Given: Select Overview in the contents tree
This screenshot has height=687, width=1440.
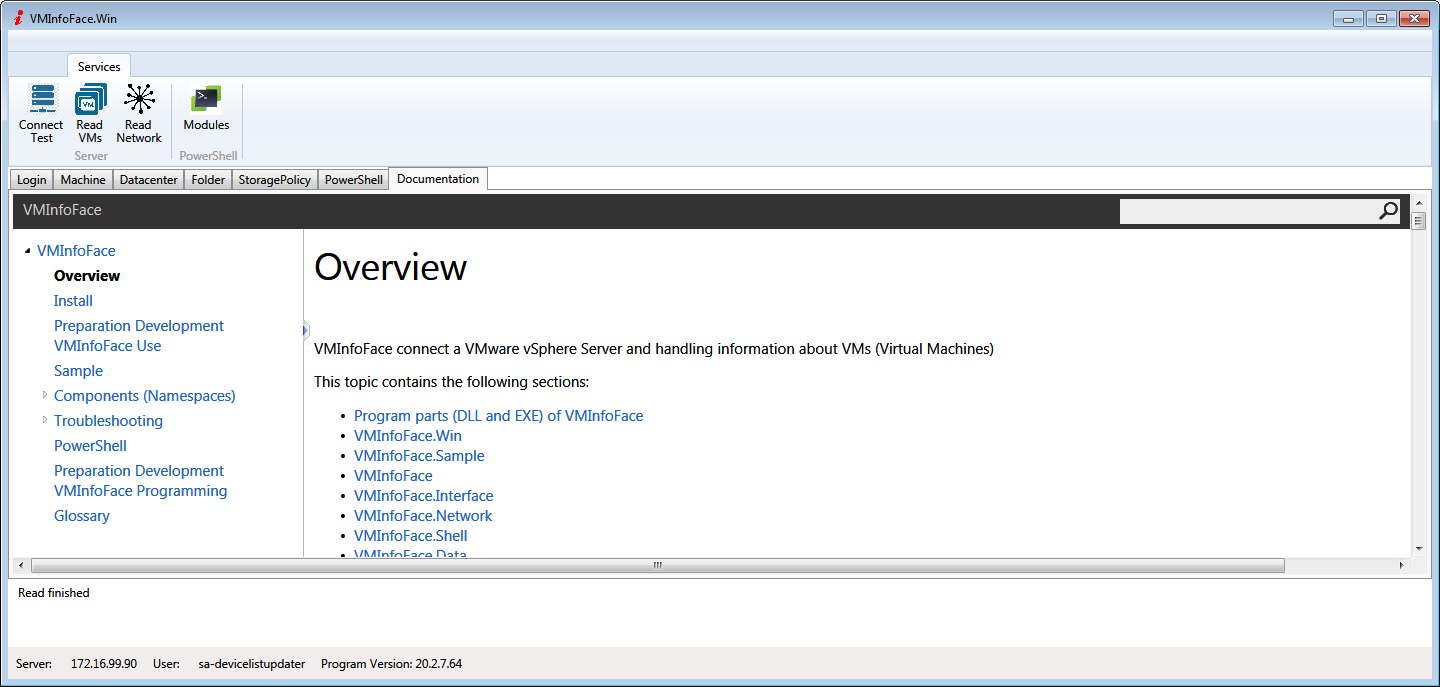Looking at the screenshot, I should point(87,276).
